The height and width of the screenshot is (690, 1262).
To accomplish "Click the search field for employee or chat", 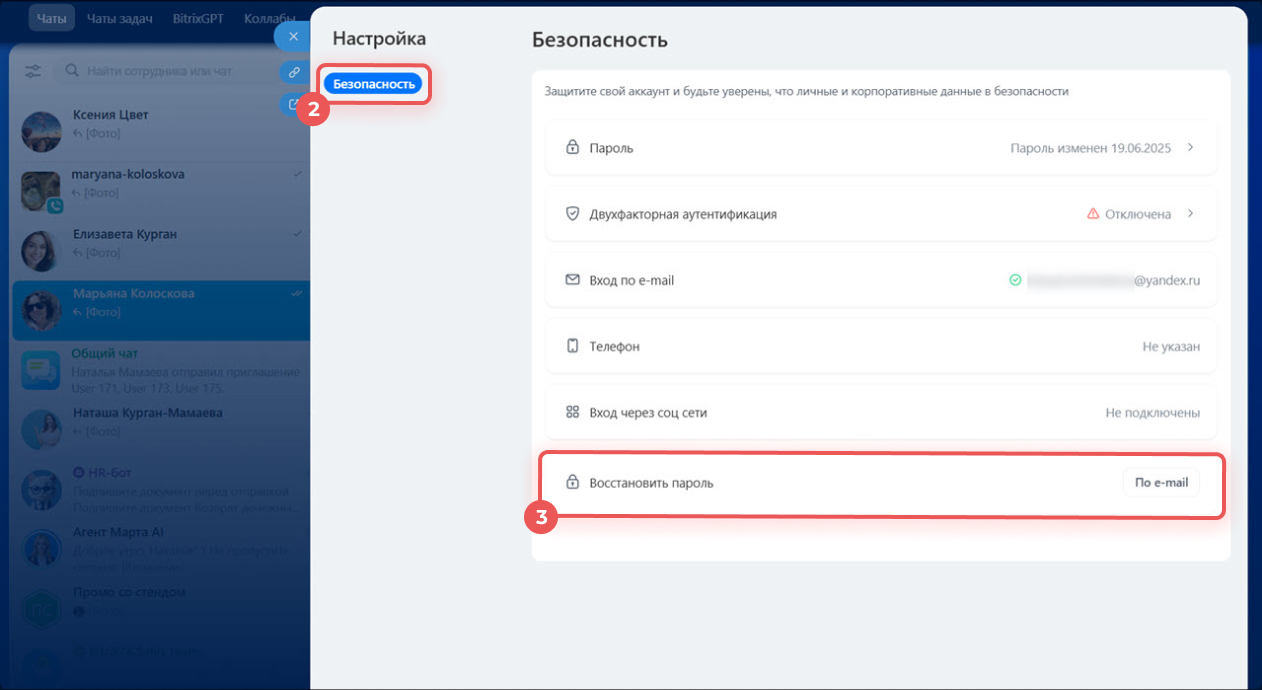I will (170, 72).
